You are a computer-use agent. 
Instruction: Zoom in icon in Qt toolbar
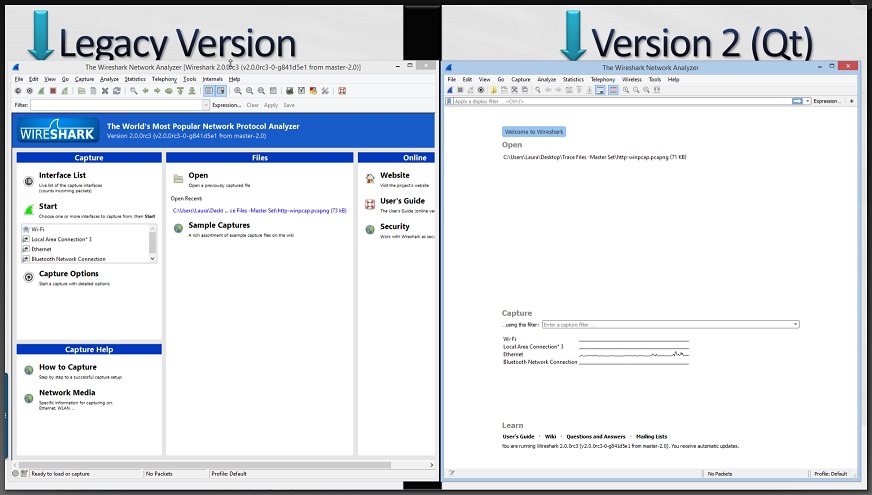(626, 90)
